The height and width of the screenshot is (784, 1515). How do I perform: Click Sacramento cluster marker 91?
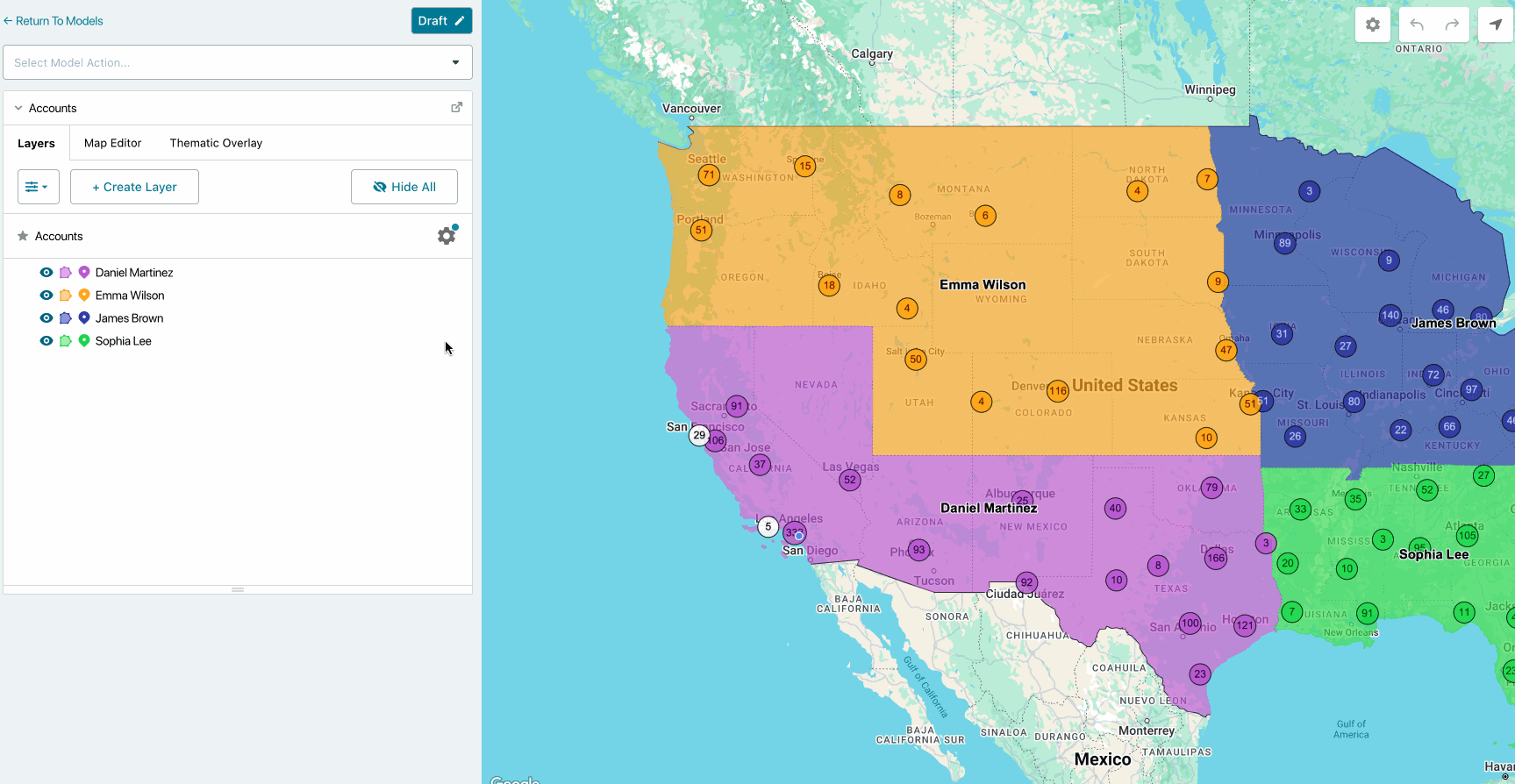tap(738, 406)
